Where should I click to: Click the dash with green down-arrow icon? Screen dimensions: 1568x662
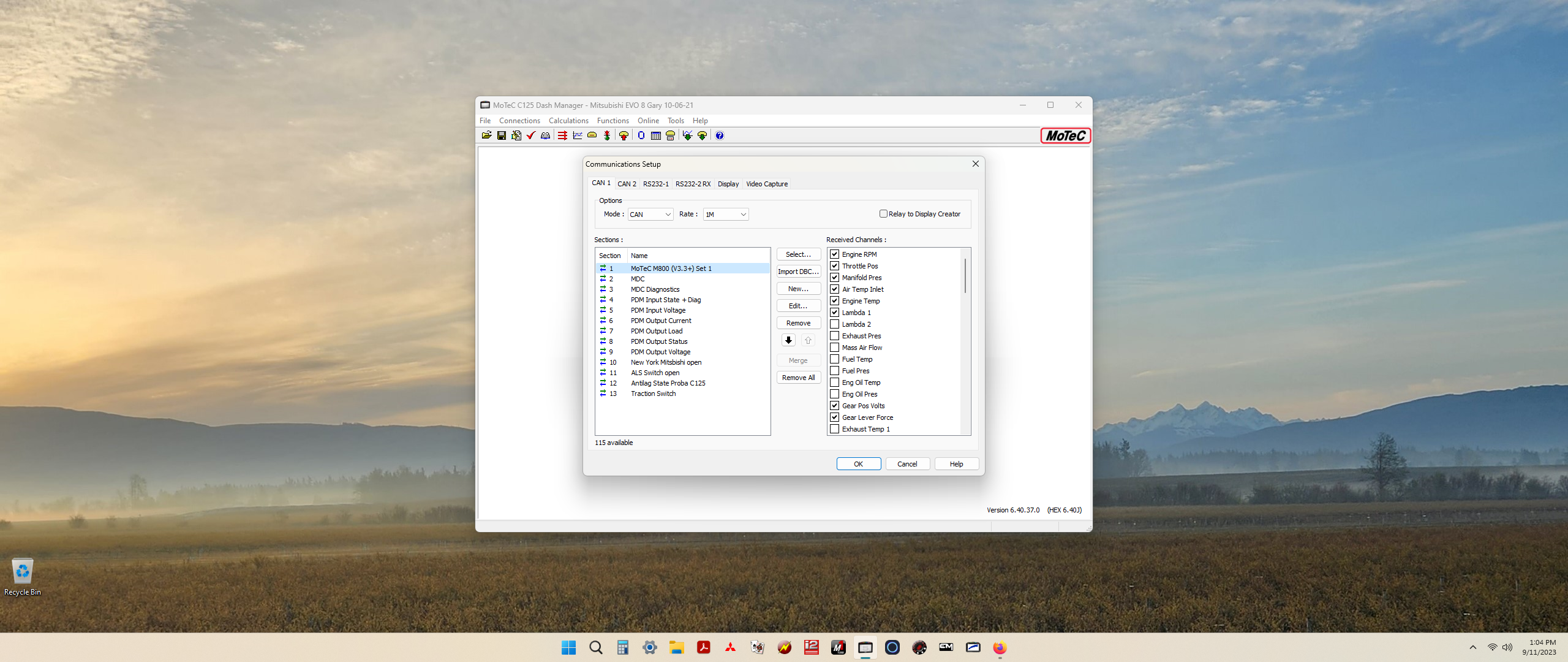click(x=702, y=135)
